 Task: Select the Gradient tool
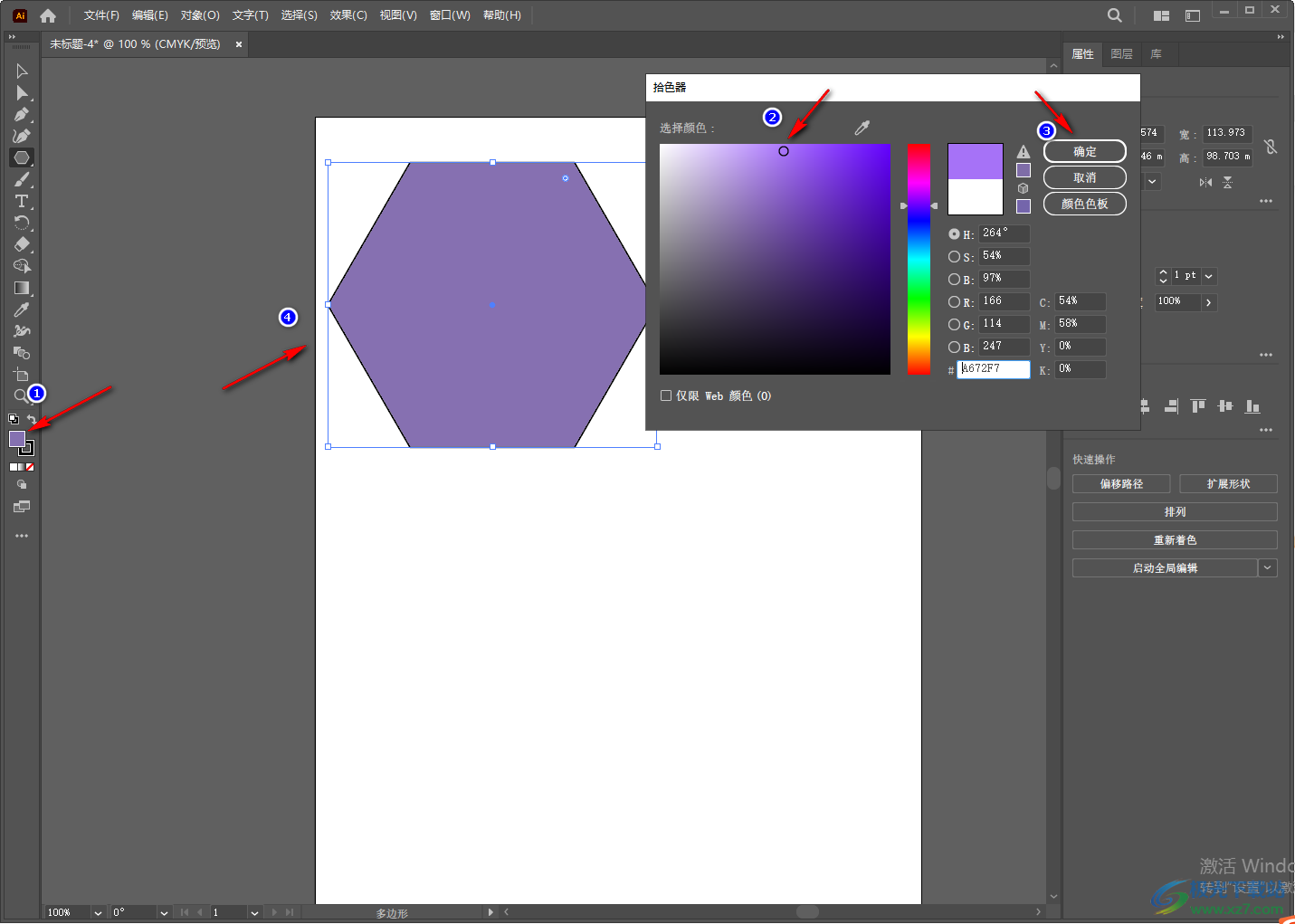[x=22, y=288]
